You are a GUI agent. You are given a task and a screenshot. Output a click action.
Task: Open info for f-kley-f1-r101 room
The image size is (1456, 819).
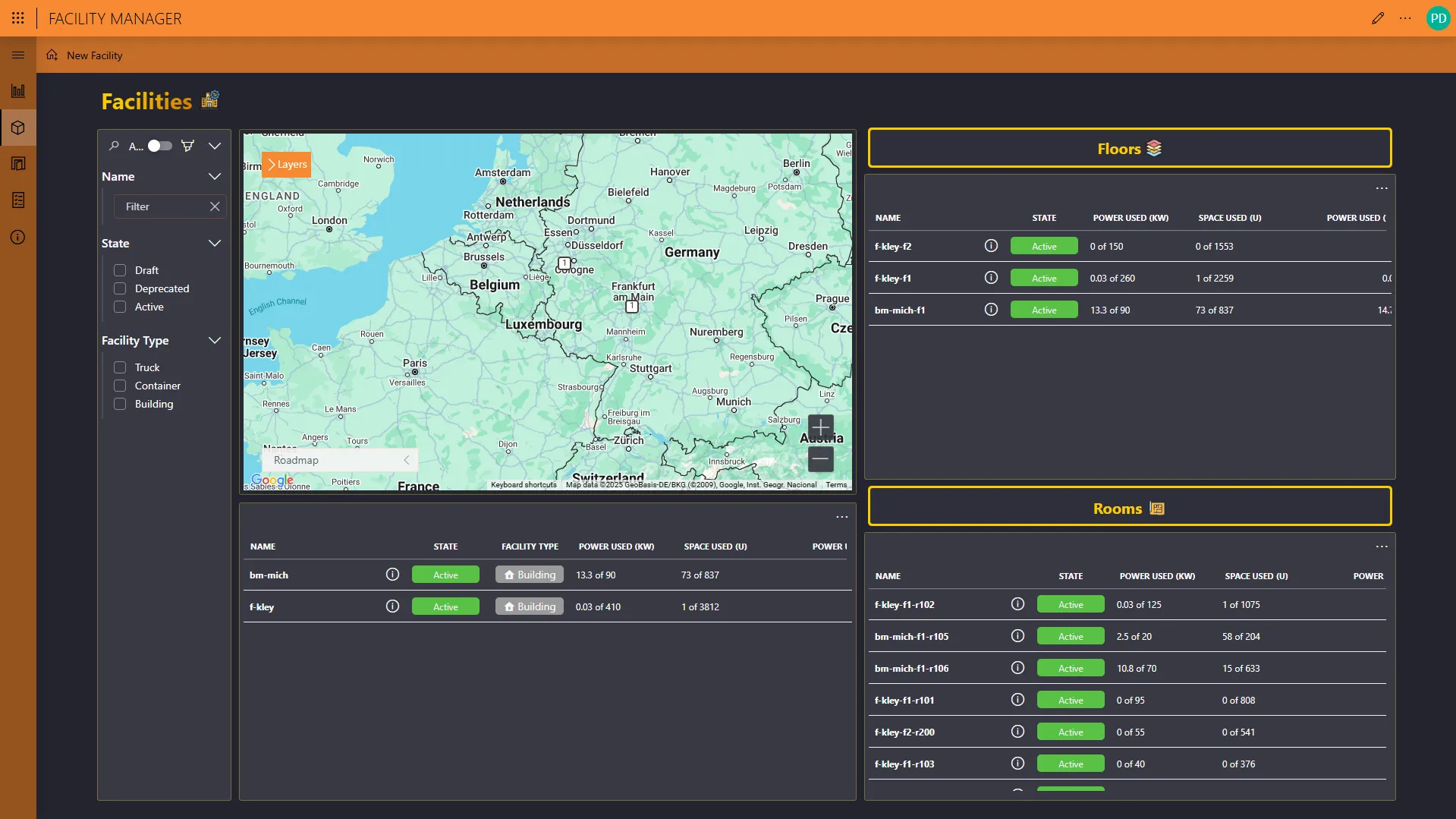[x=1017, y=700]
